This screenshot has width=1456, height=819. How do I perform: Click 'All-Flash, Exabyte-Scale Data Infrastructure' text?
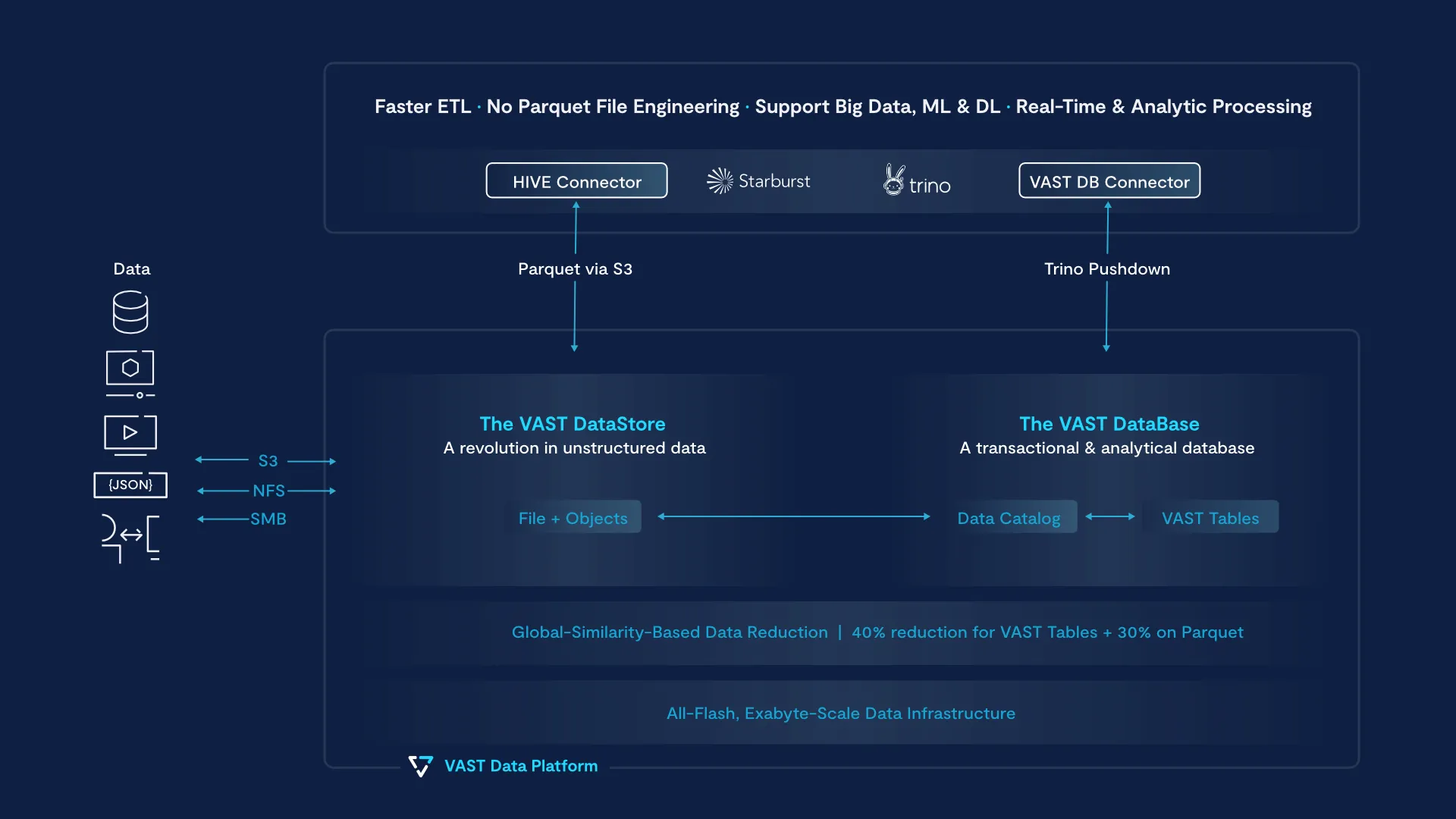(840, 714)
